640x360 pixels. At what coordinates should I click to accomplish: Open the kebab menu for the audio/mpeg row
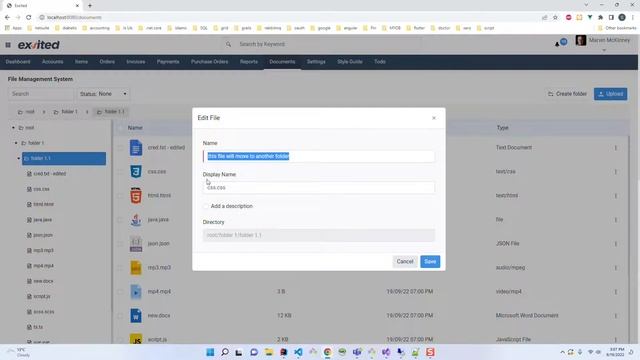(616, 268)
